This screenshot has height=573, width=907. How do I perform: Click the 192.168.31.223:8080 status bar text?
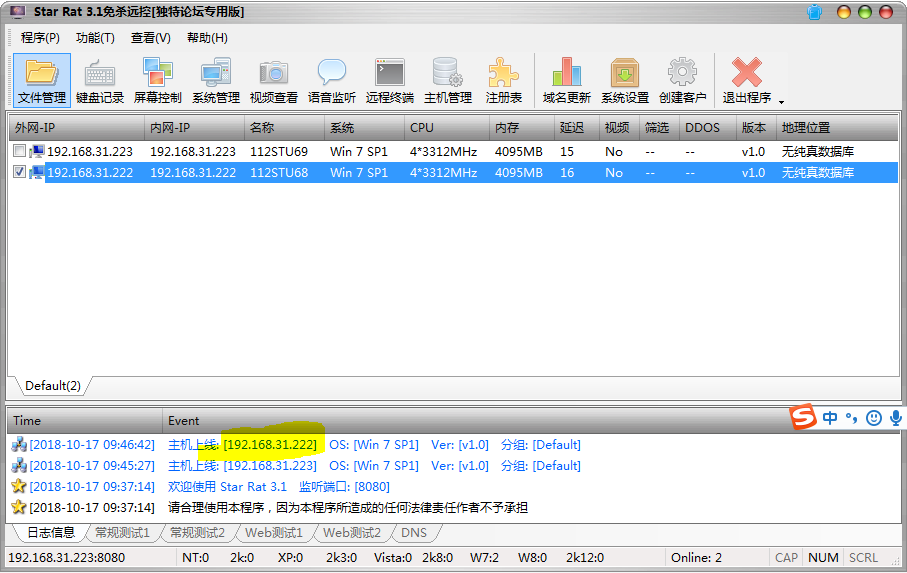pyautogui.click(x=67, y=557)
